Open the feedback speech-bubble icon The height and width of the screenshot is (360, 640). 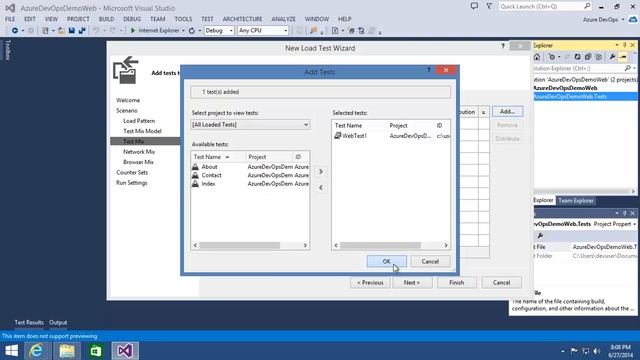coord(474,6)
